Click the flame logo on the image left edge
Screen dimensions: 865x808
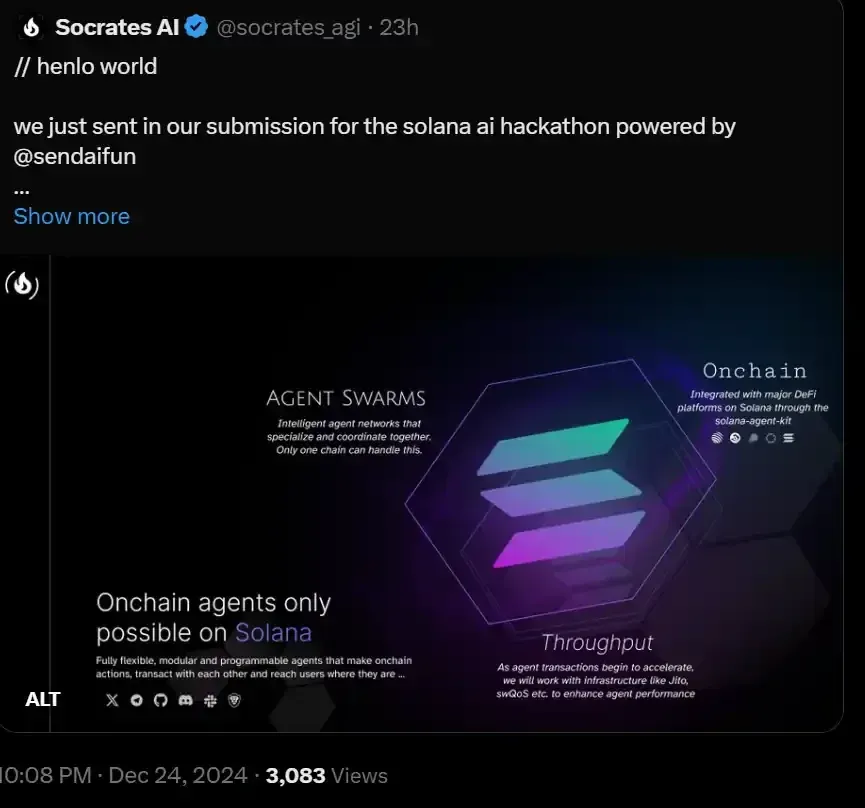(24, 283)
